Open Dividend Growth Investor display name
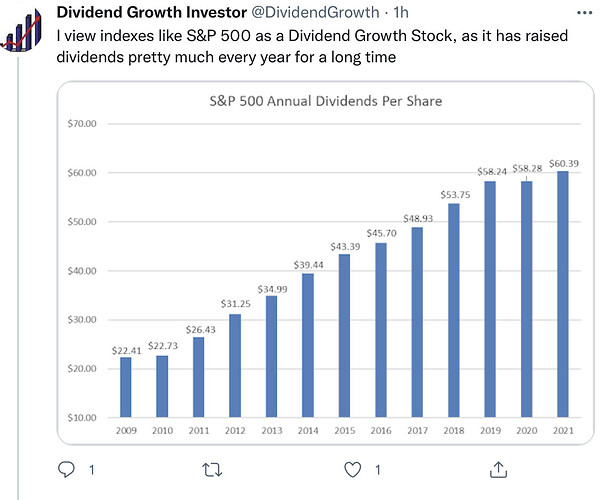603x500 pixels. click(140, 12)
